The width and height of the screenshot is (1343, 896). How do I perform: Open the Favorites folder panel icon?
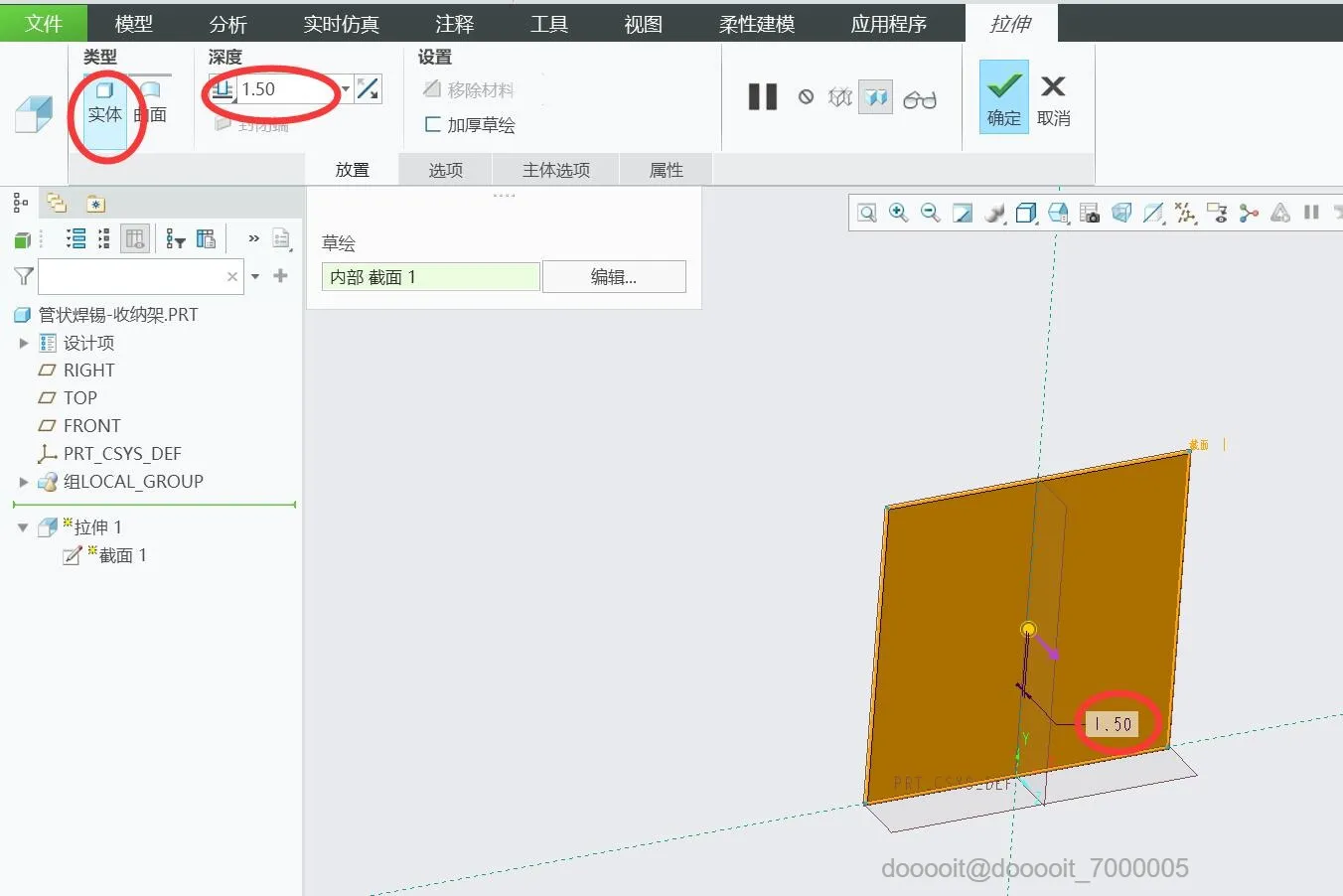pos(95,204)
